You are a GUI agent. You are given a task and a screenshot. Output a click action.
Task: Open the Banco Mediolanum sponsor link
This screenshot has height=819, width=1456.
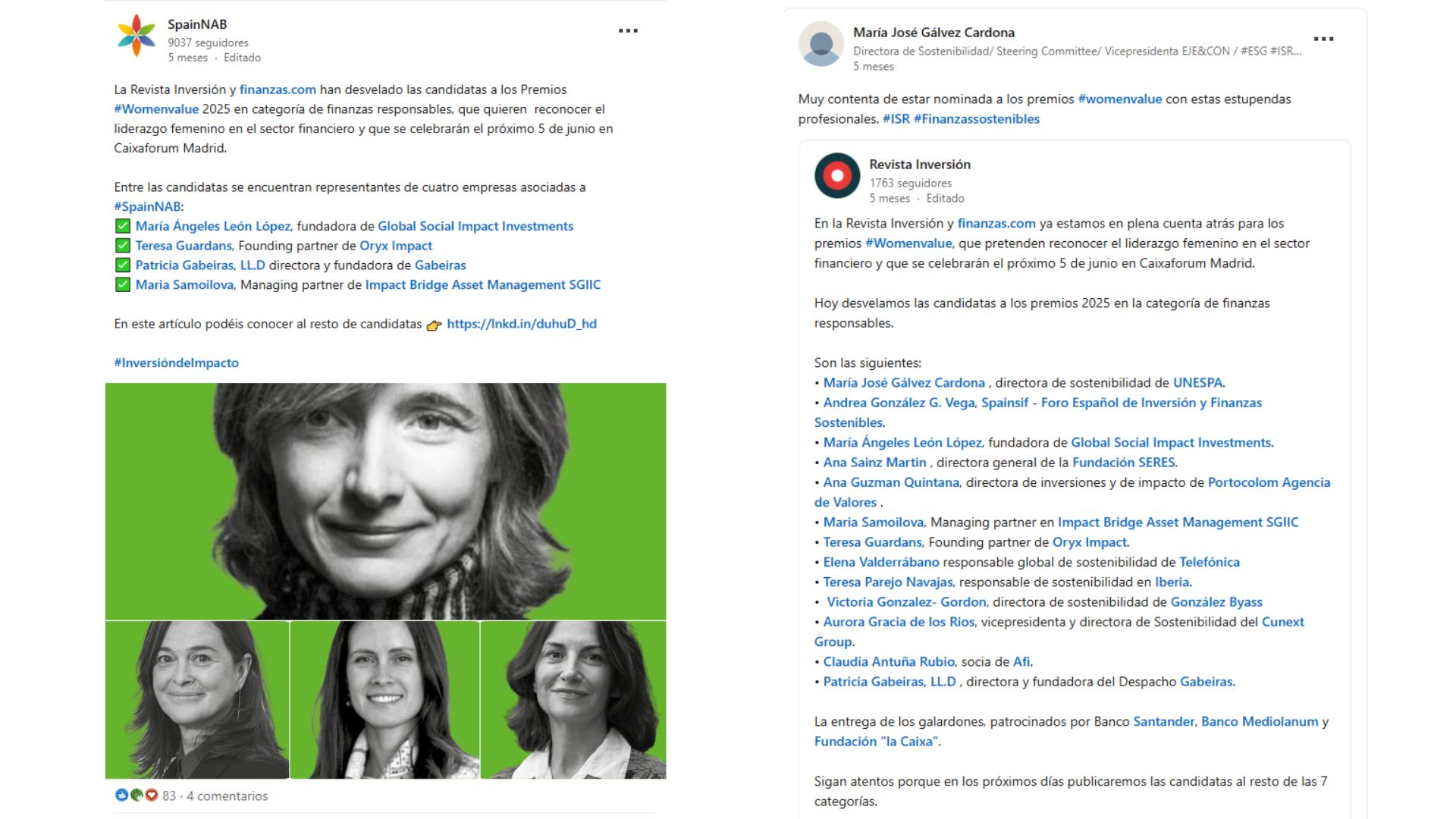coord(1260,722)
